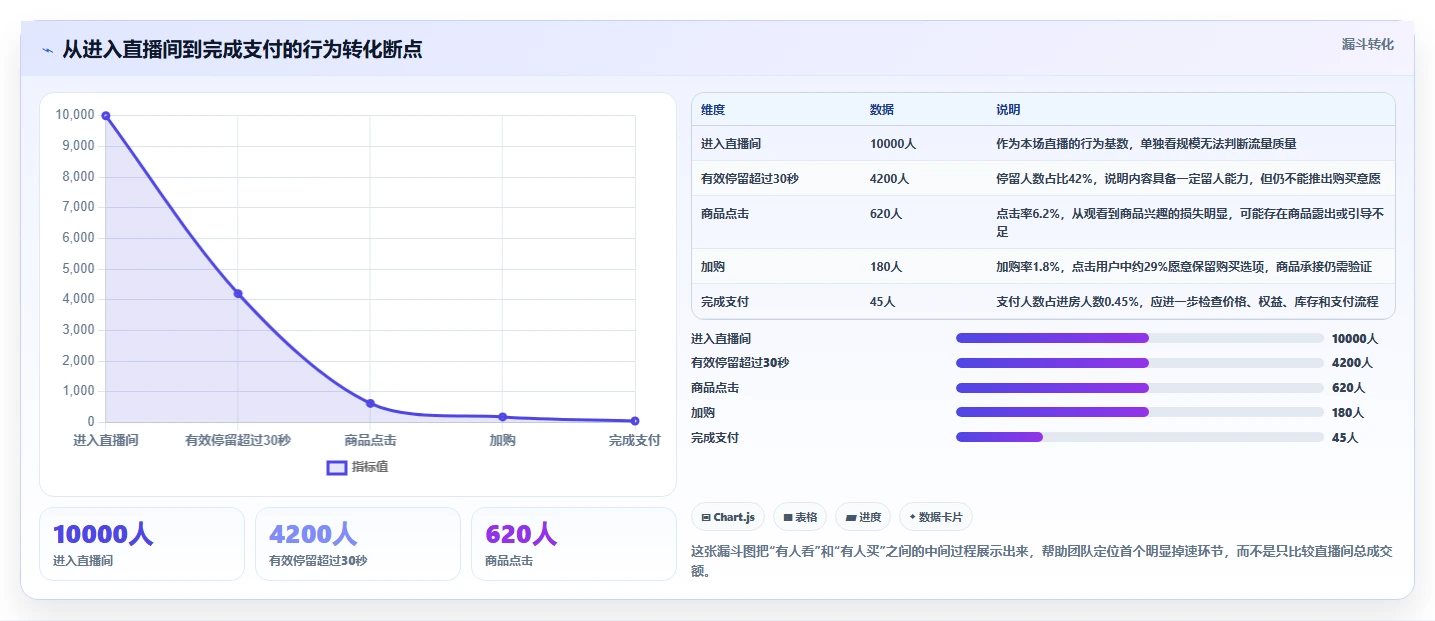Click the 620人 label beside the progress bar
Screen dimensions: 1435x621
click(1348, 388)
